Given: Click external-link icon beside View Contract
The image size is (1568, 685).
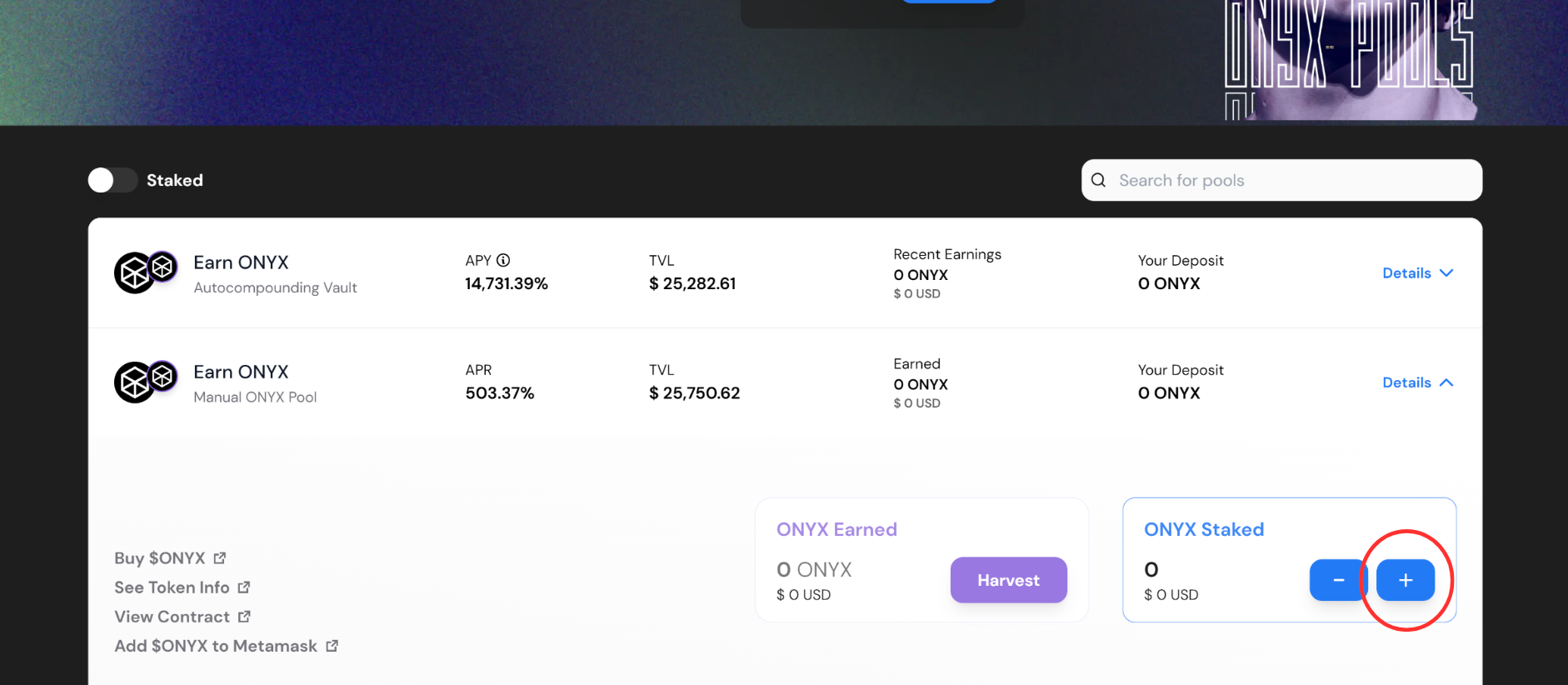Looking at the screenshot, I should pos(244,617).
